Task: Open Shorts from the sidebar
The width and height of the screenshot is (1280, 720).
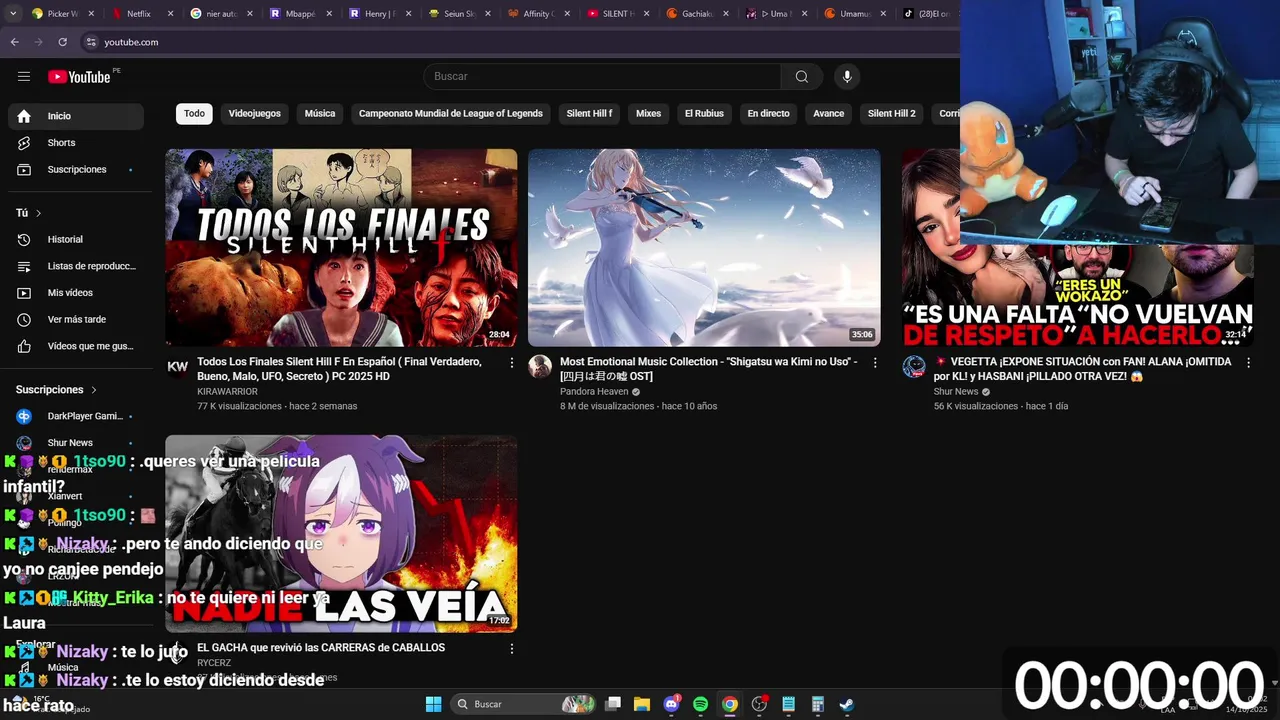Action: [76, 143]
